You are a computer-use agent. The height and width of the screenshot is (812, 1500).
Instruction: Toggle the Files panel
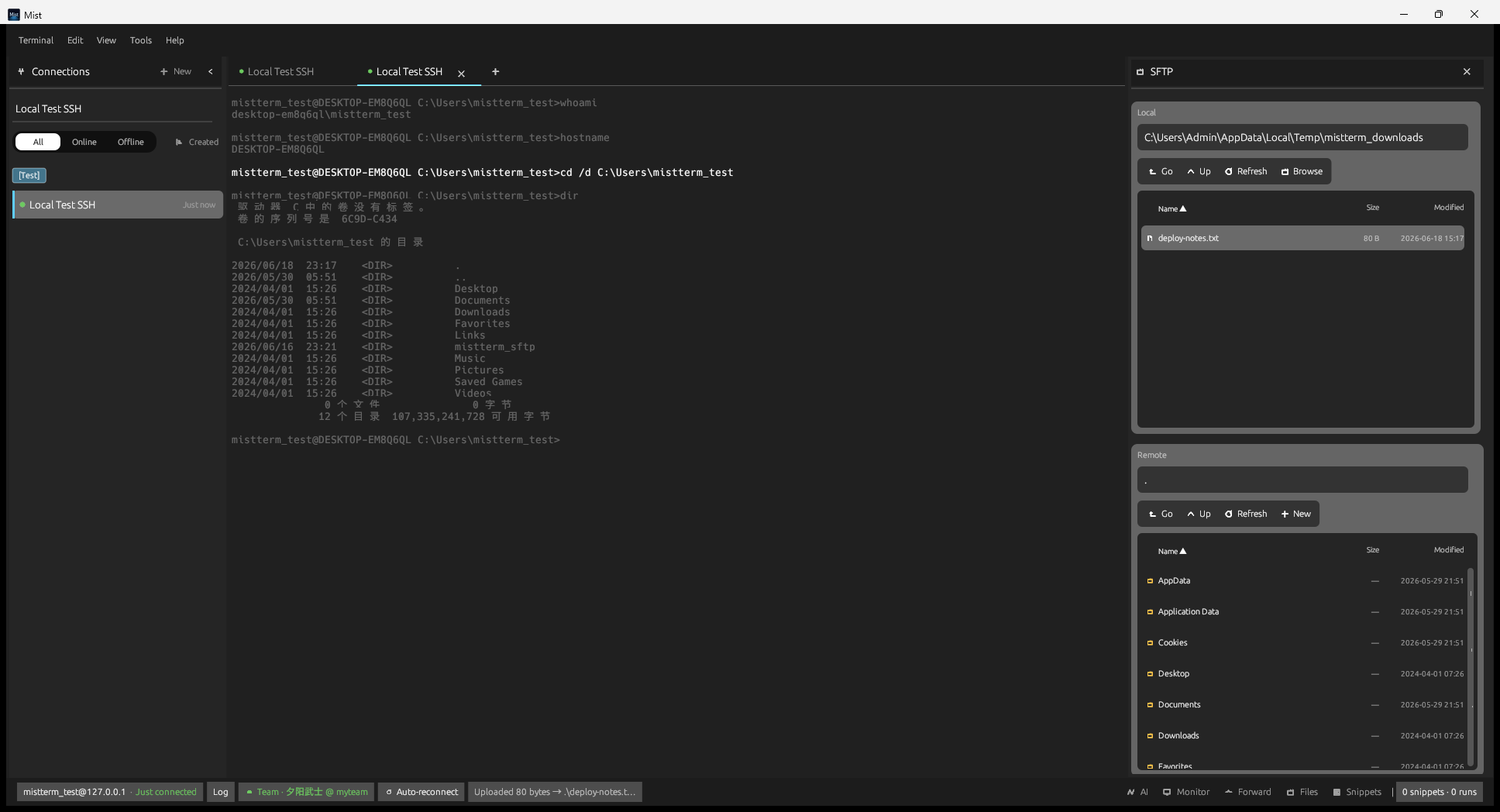pyautogui.click(x=1302, y=792)
